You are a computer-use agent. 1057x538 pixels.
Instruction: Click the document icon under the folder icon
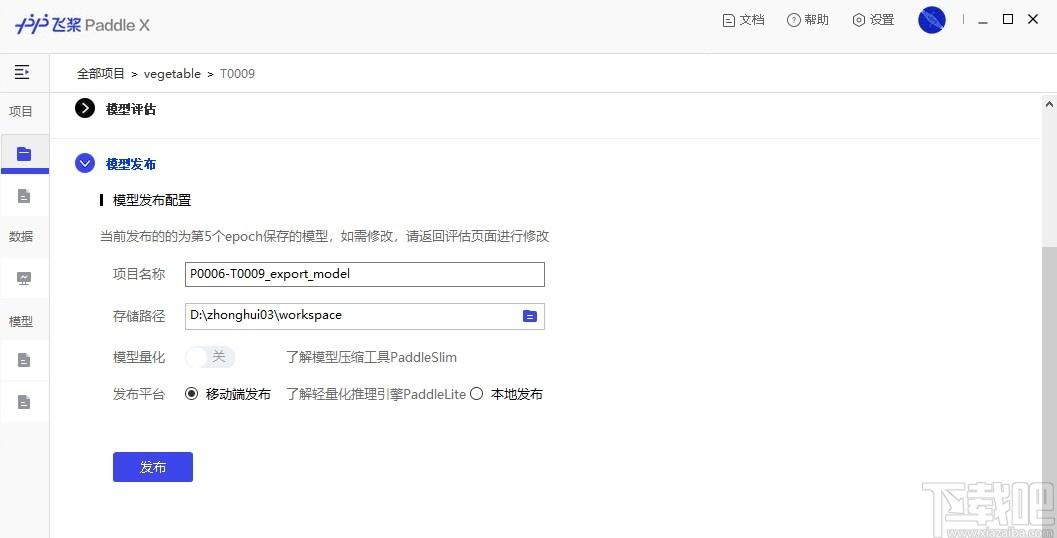click(24, 196)
